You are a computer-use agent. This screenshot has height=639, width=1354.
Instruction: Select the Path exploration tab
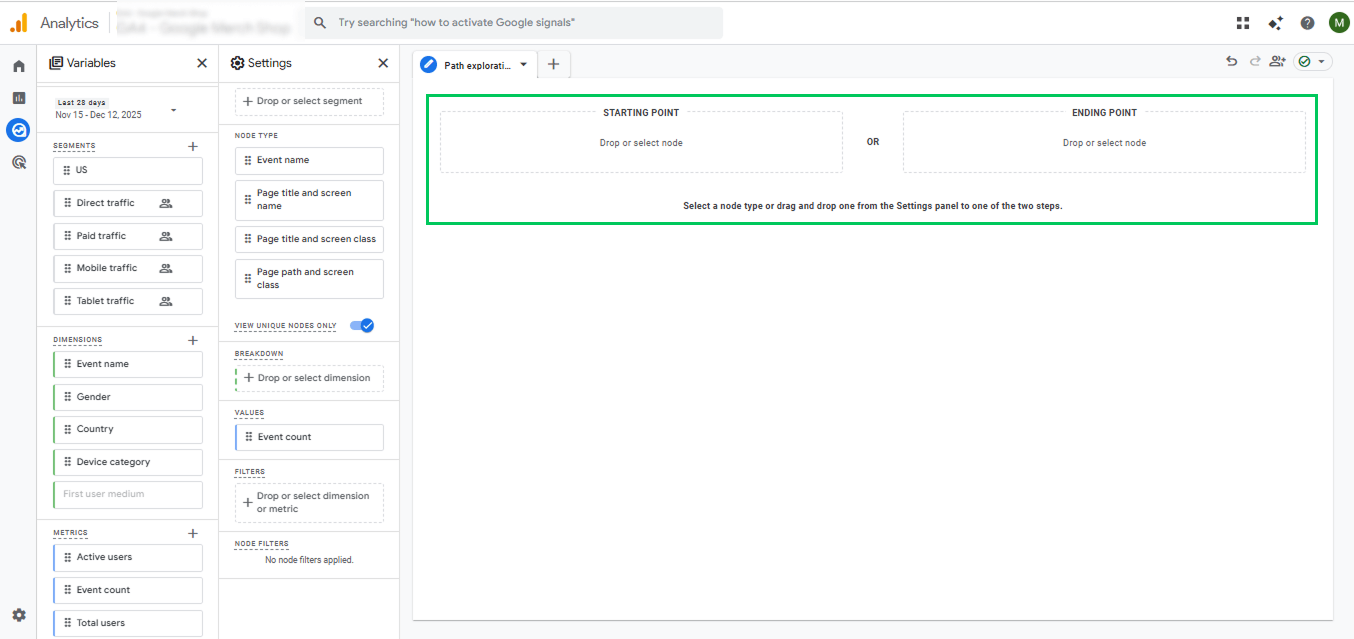point(468,65)
